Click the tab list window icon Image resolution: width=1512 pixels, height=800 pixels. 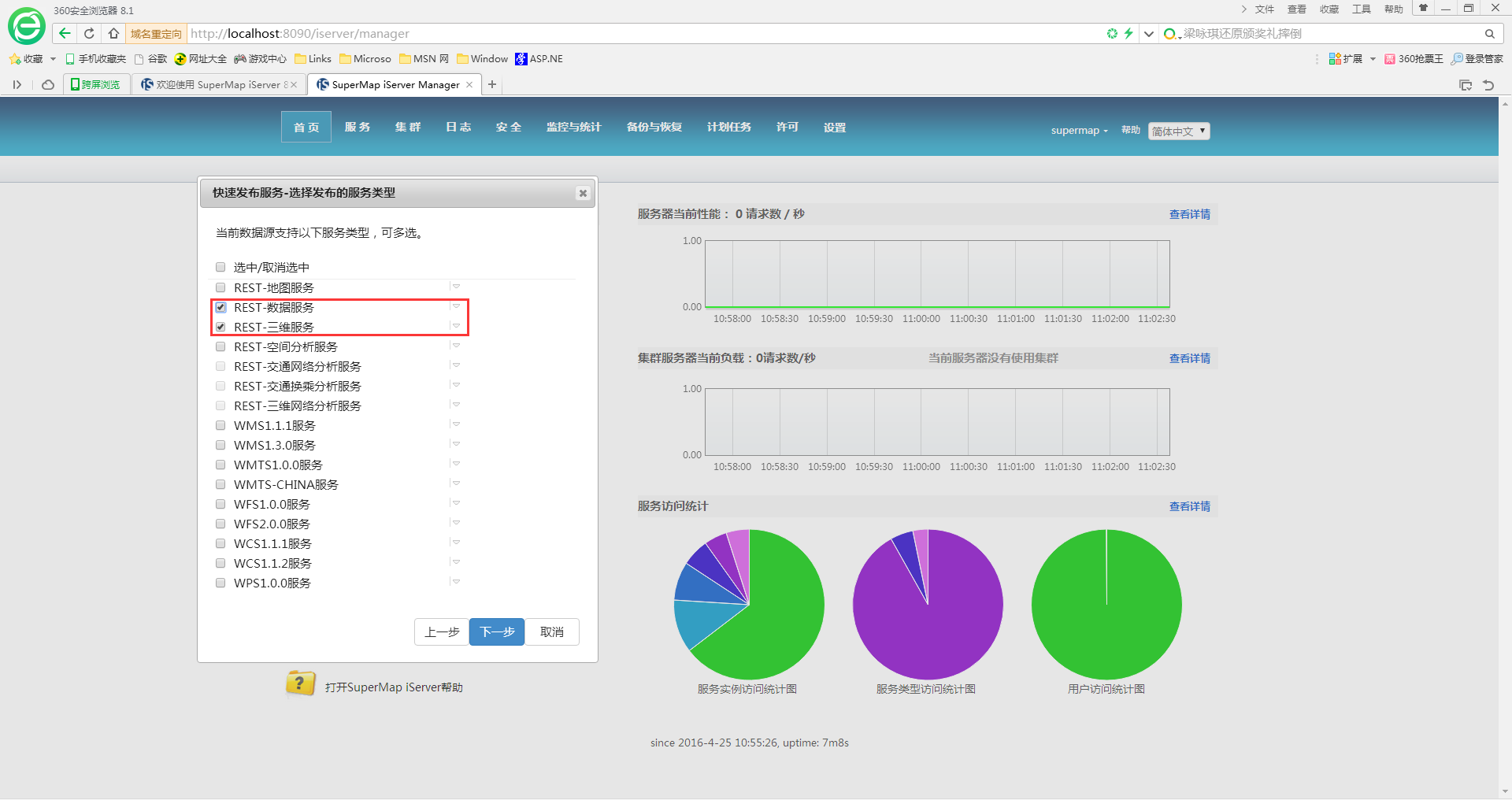pyautogui.click(x=1466, y=85)
